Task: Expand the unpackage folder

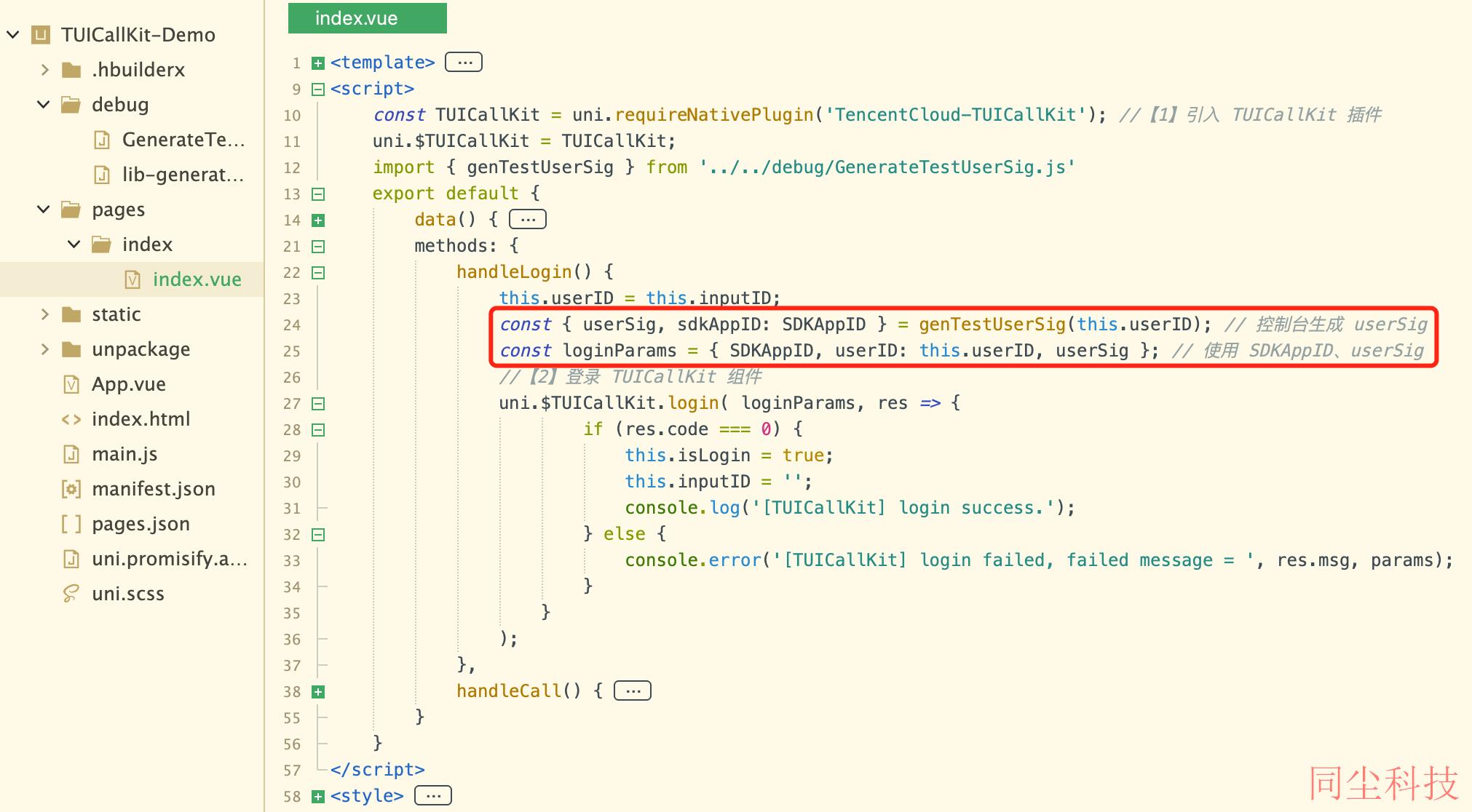Action: click(x=45, y=349)
